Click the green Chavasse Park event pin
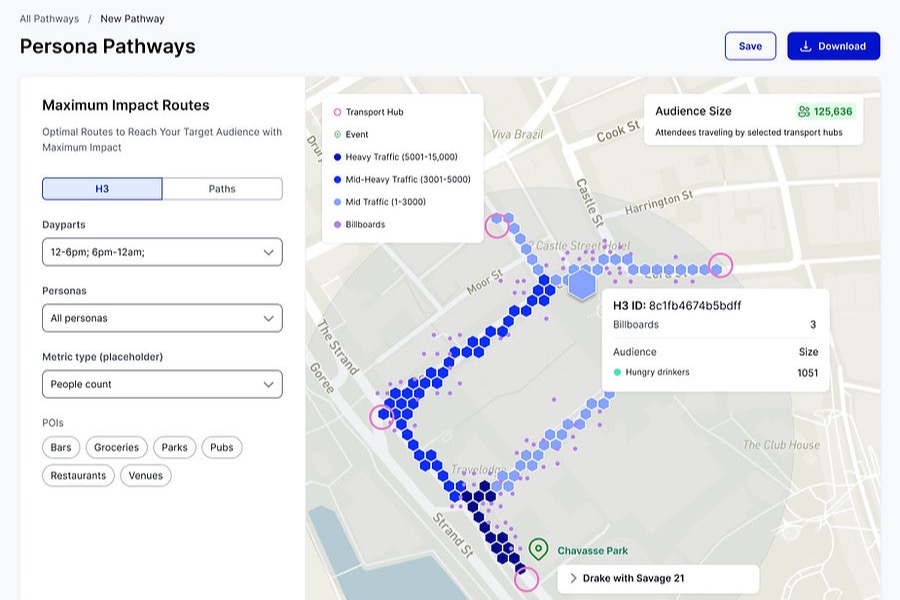This screenshot has width=900, height=600. pyautogui.click(x=538, y=549)
